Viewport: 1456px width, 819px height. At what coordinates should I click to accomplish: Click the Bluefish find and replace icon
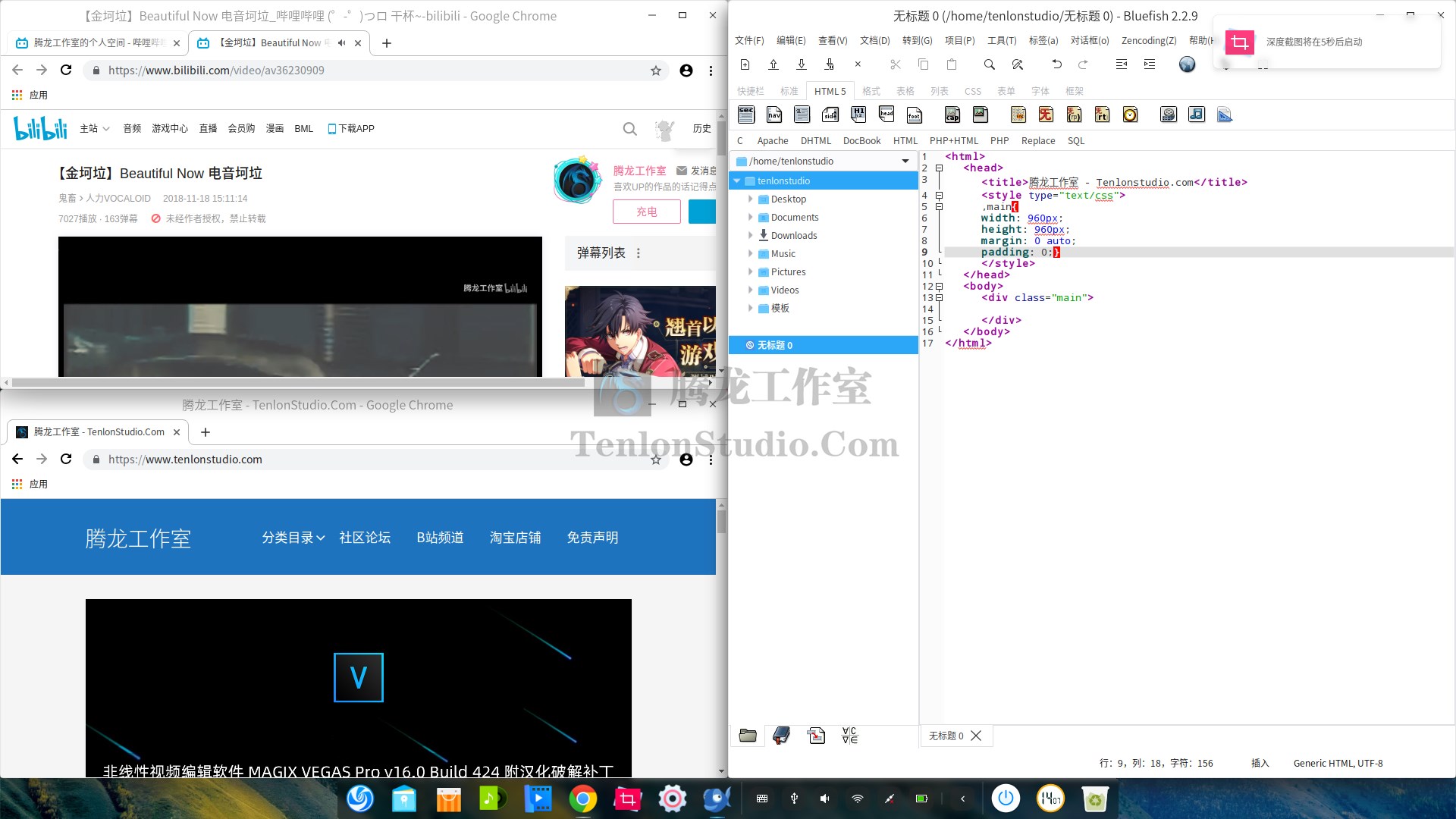(x=1019, y=65)
